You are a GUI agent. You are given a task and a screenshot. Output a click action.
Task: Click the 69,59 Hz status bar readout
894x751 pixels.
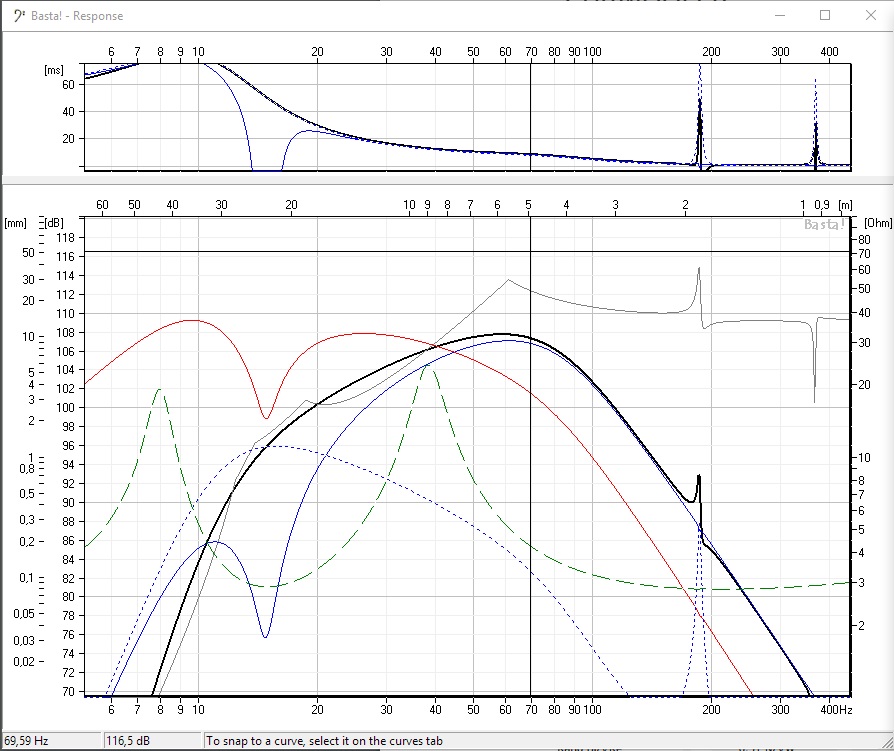[x=50, y=741]
